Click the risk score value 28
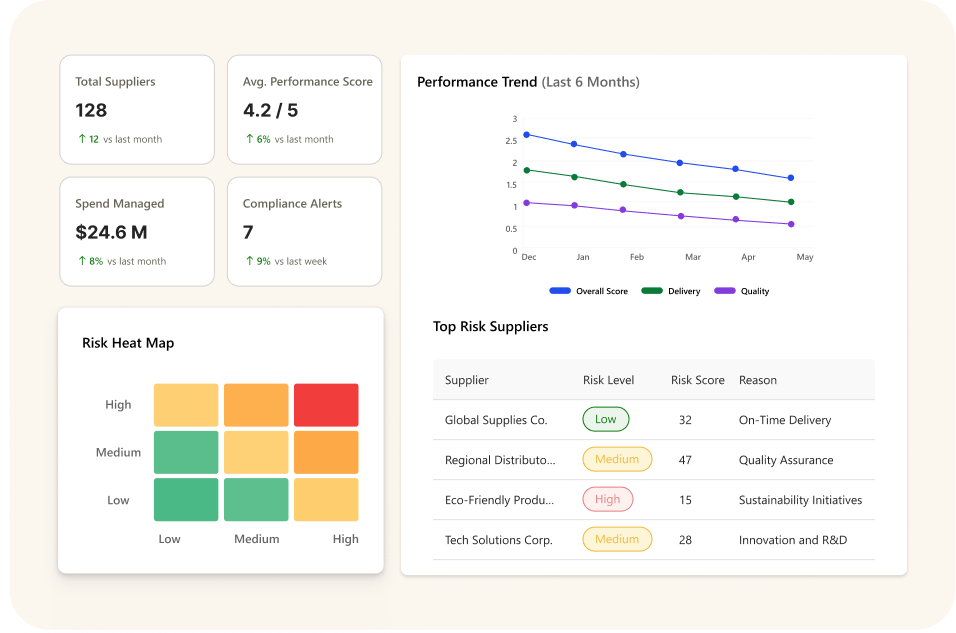This screenshot has width=956, height=633. (685, 540)
